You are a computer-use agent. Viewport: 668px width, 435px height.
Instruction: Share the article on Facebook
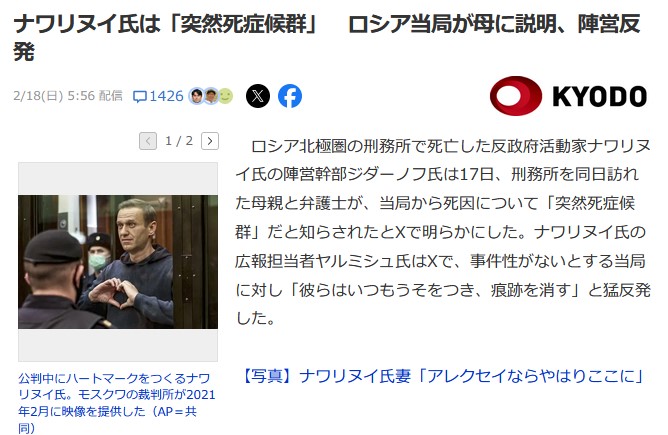click(x=290, y=96)
